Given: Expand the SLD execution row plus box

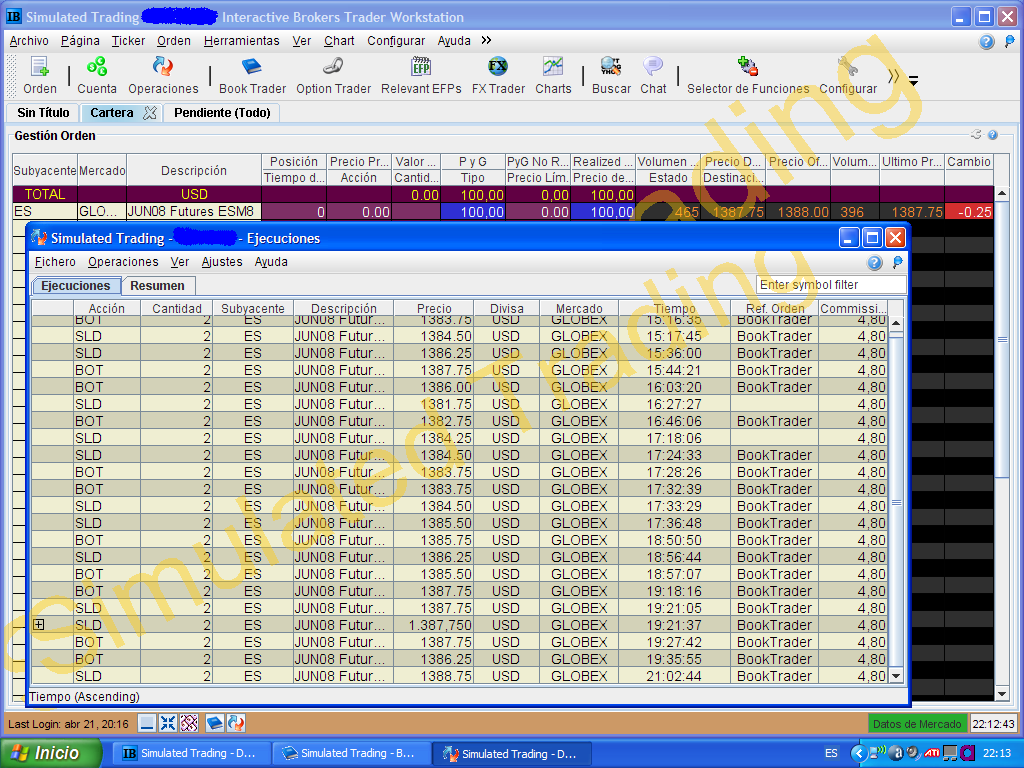Looking at the screenshot, I should (x=39, y=624).
